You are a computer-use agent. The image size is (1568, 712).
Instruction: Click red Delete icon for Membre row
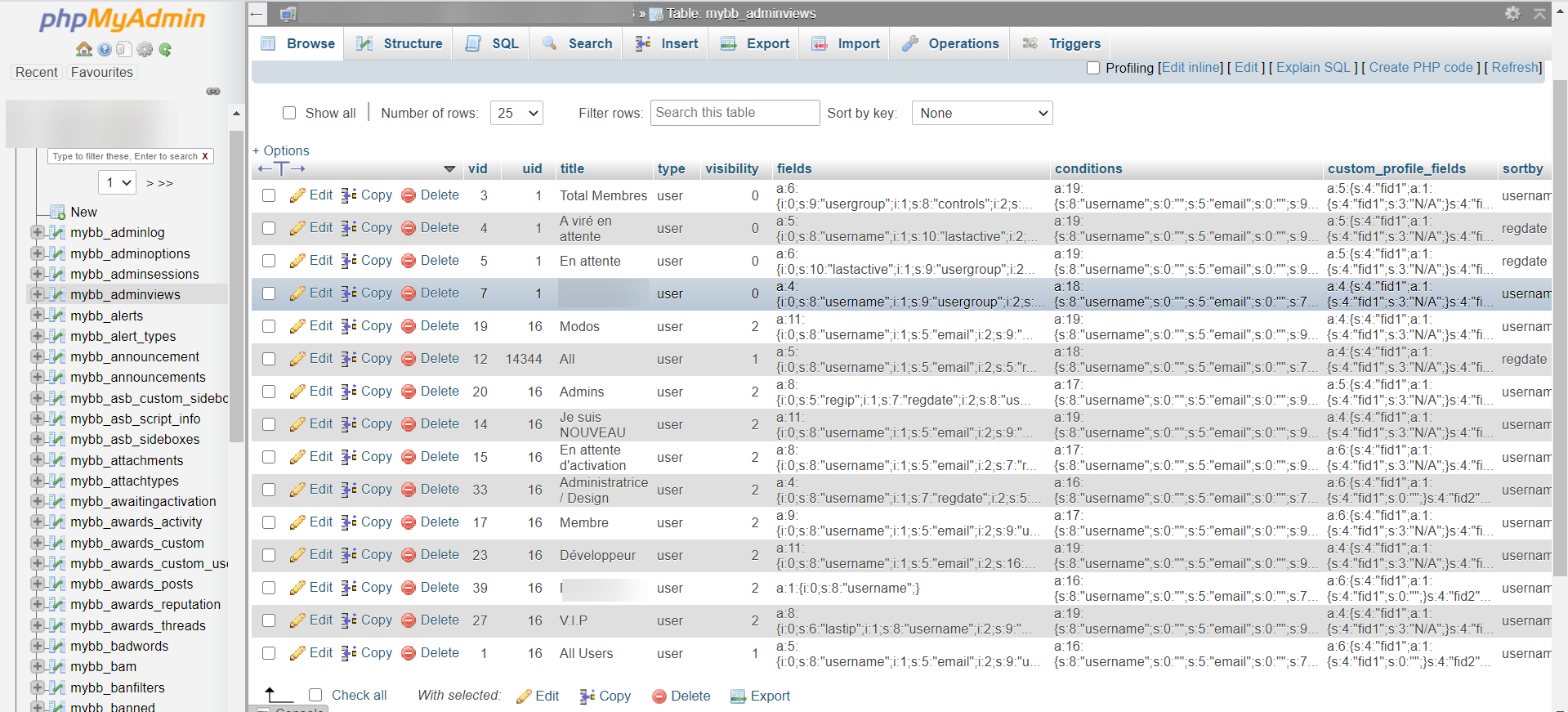pyautogui.click(x=409, y=522)
